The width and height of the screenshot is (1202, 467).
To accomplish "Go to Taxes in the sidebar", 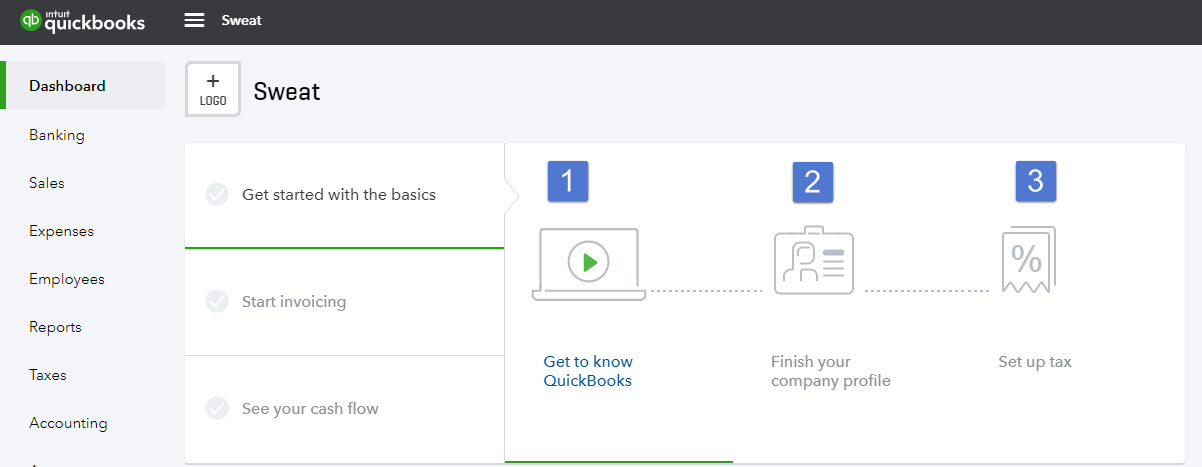I will pyautogui.click(x=48, y=375).
